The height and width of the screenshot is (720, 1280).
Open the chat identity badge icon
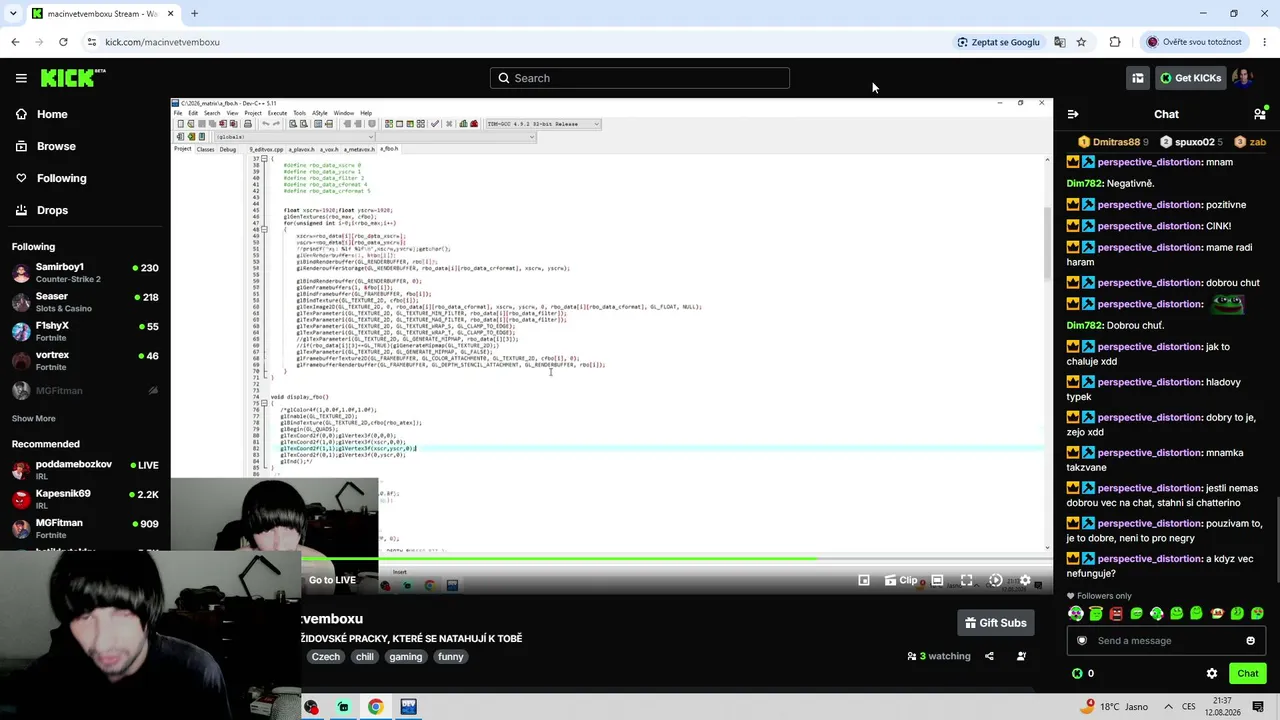click(1080, 641)
